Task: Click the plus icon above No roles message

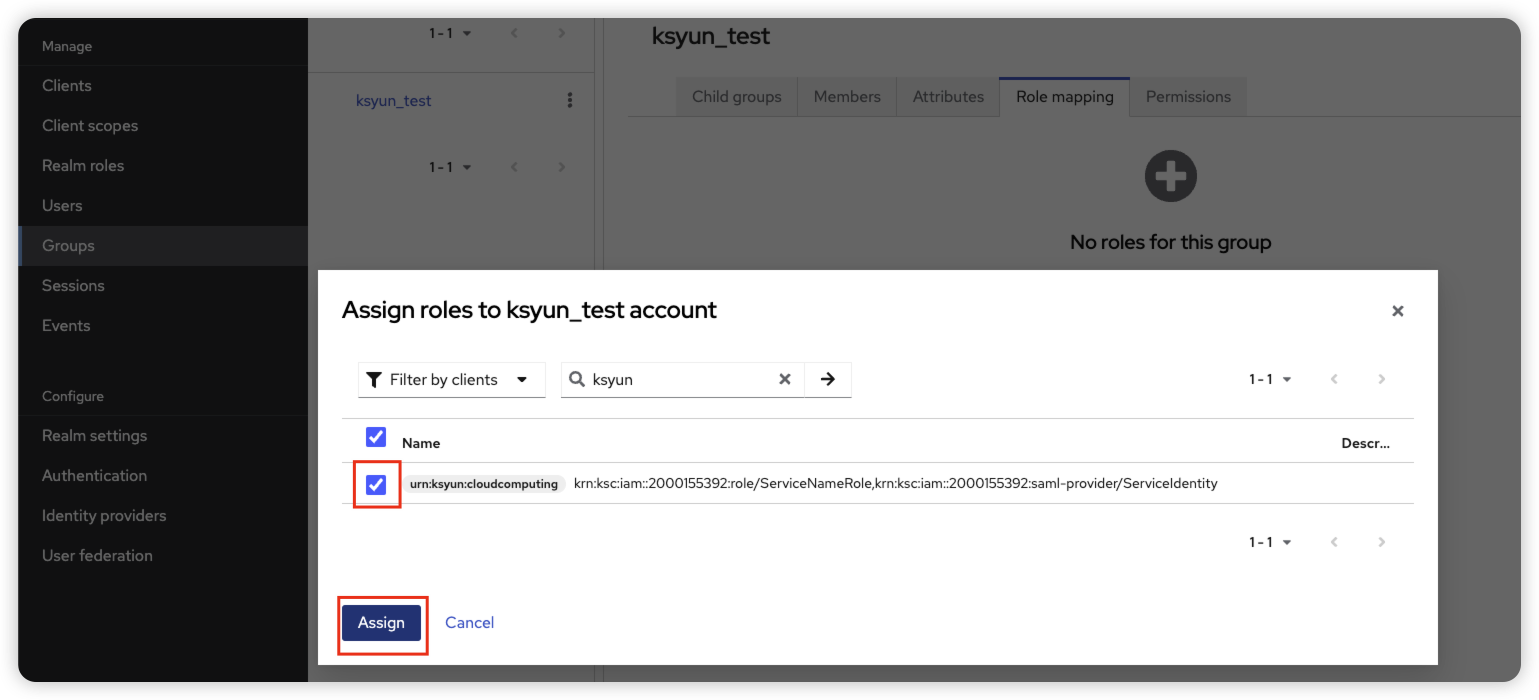Action: pos(1170,176)
